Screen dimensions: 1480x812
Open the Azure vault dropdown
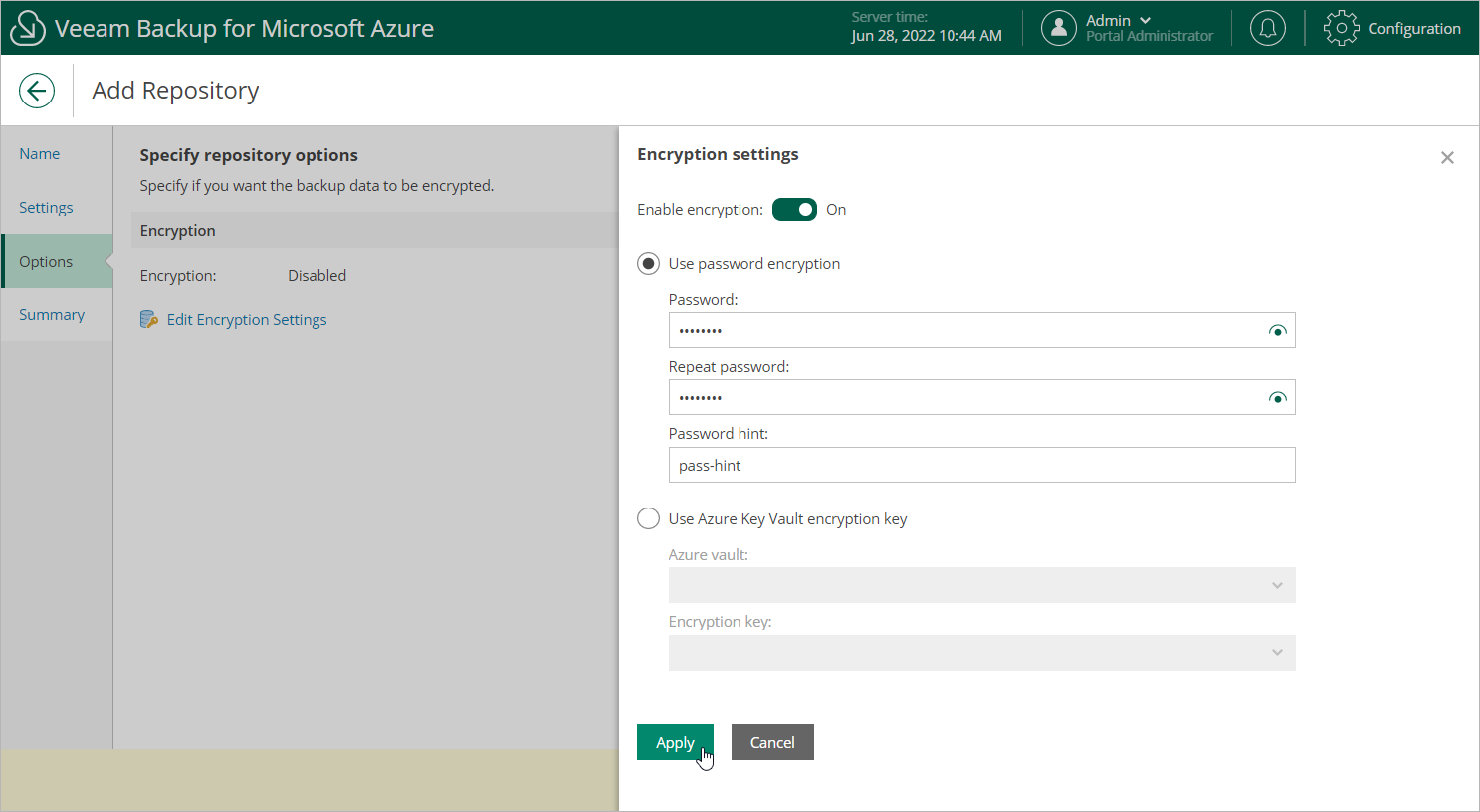coord(981,585)
